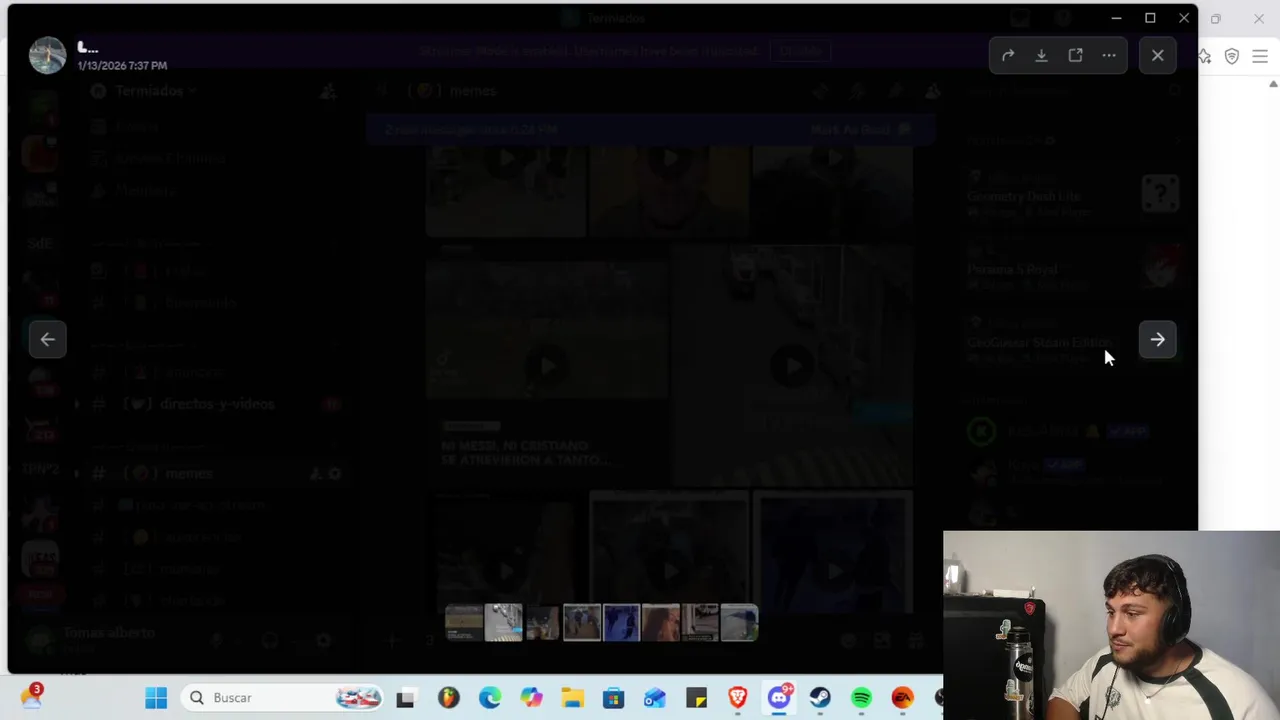Close the Discord media viewer overlay
The width and height of the screenshot is (1280, 720).
click(x=1157, y=56)
